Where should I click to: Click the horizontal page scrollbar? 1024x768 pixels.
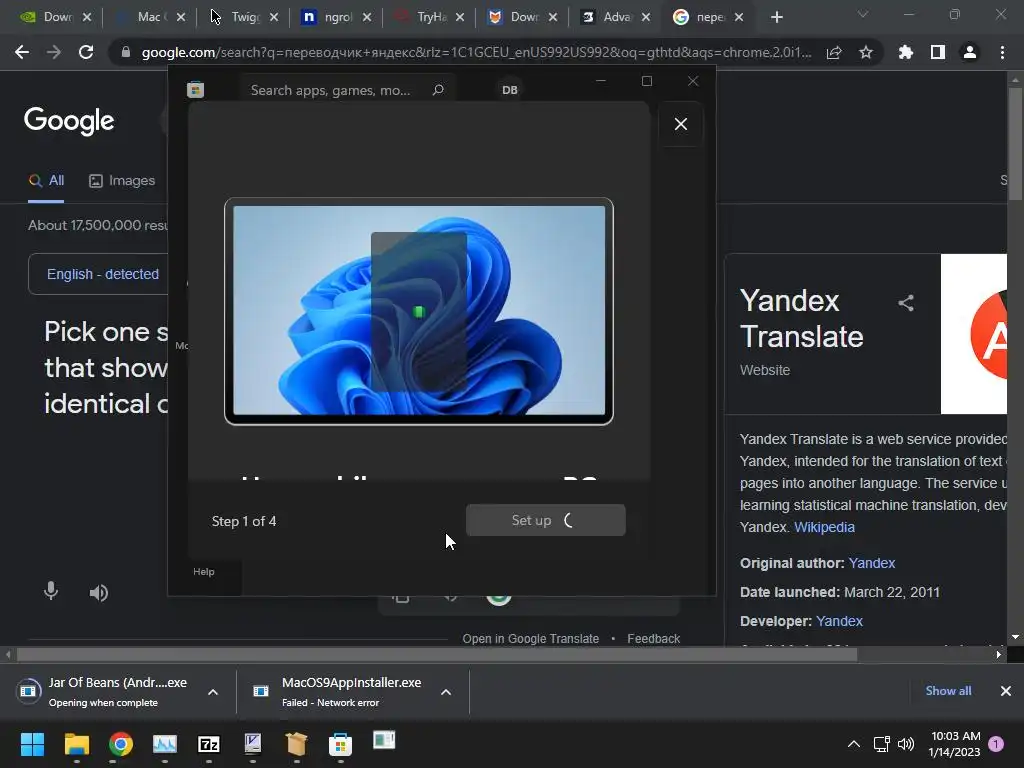[x=436, y=654]
